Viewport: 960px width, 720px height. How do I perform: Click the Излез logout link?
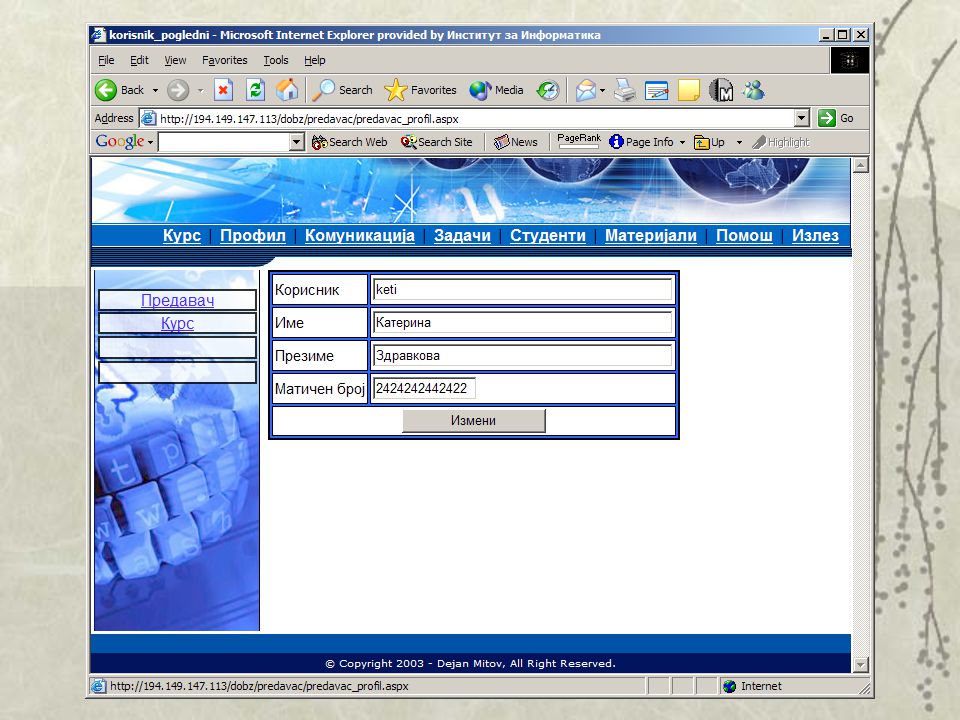point(816,235)
